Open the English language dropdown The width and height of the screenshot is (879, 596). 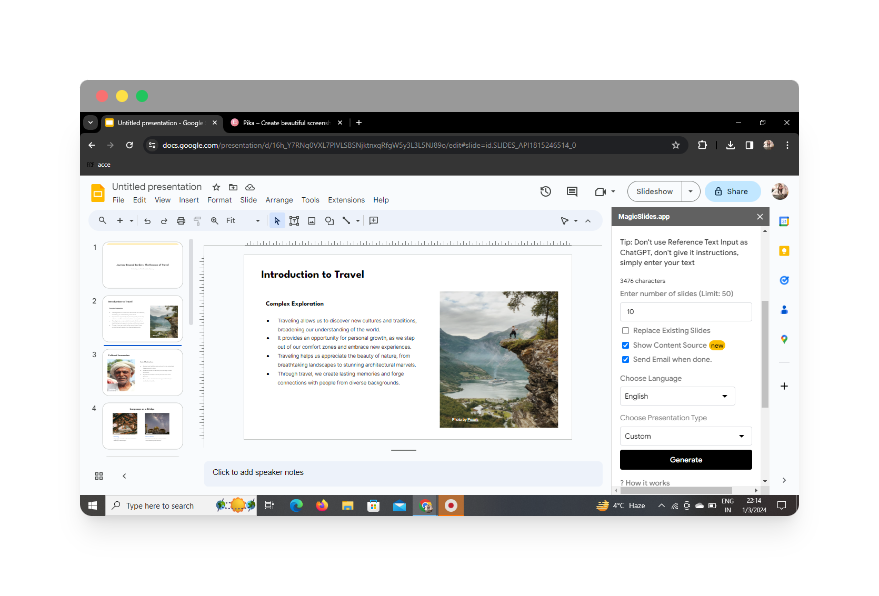677,396
